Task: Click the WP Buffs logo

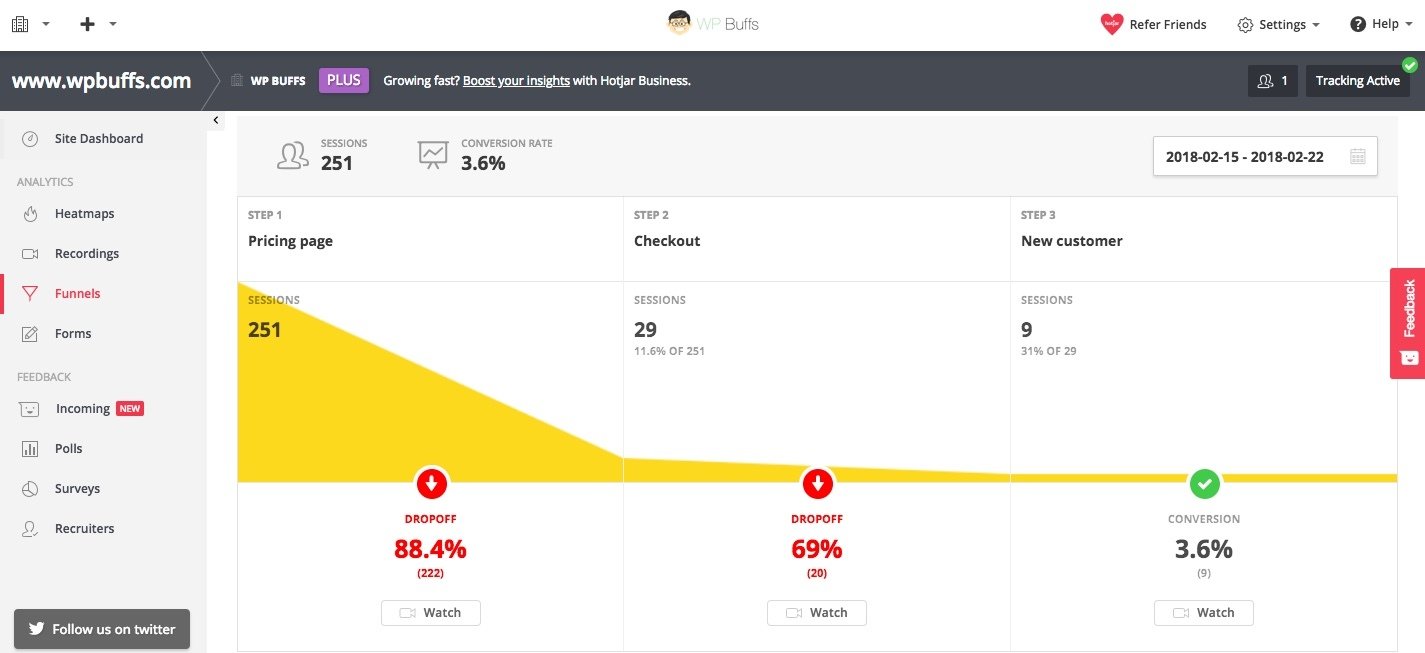Action: [713, 23]
